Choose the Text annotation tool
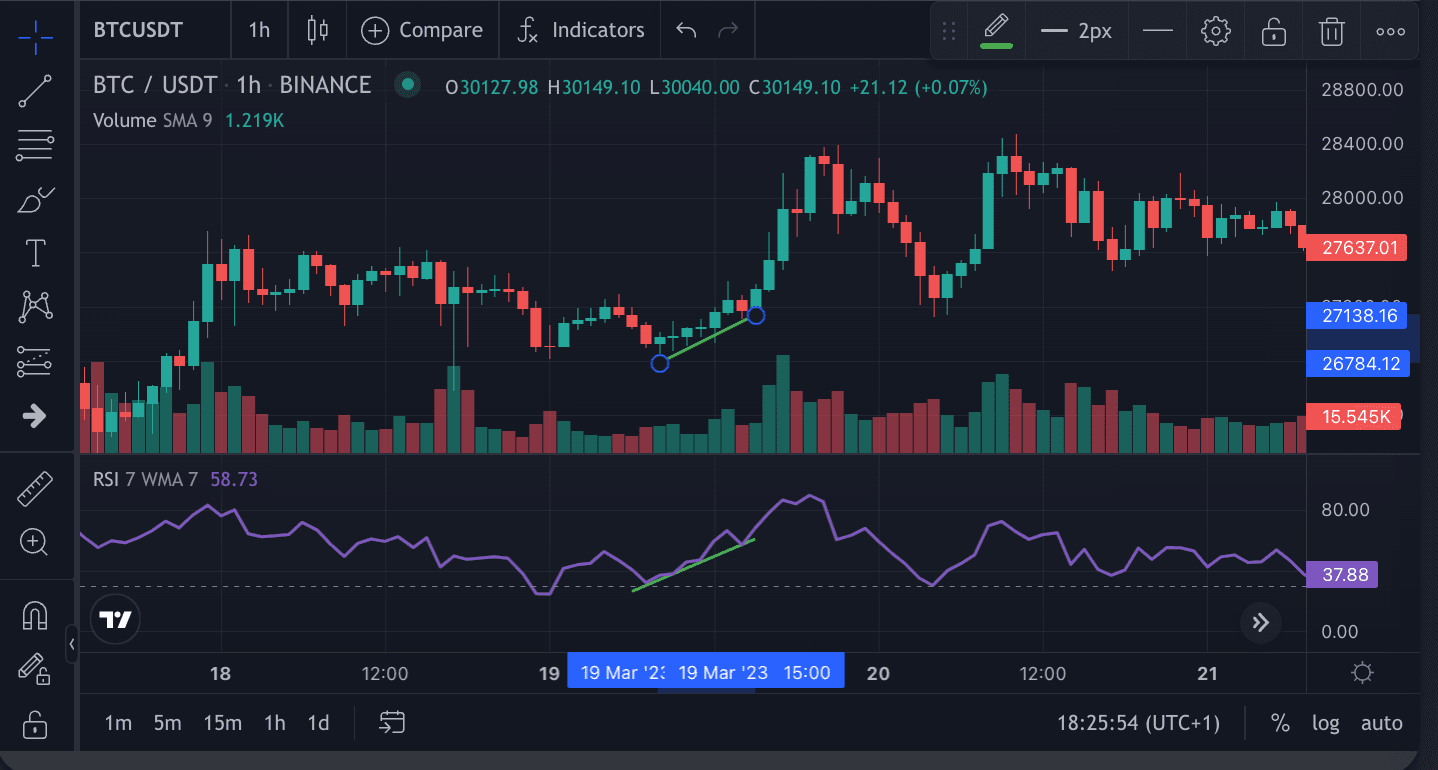This screenshot has height=770, width=1438. point(35,253)
